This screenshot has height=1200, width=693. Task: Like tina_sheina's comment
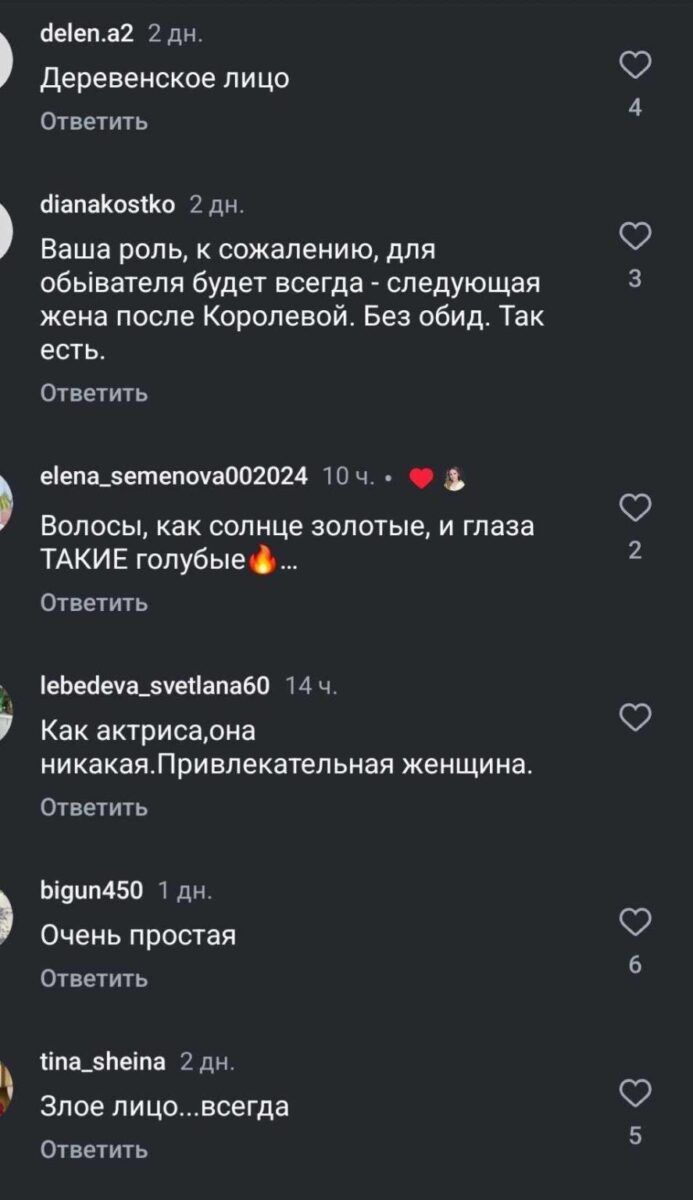point(635,1093)
